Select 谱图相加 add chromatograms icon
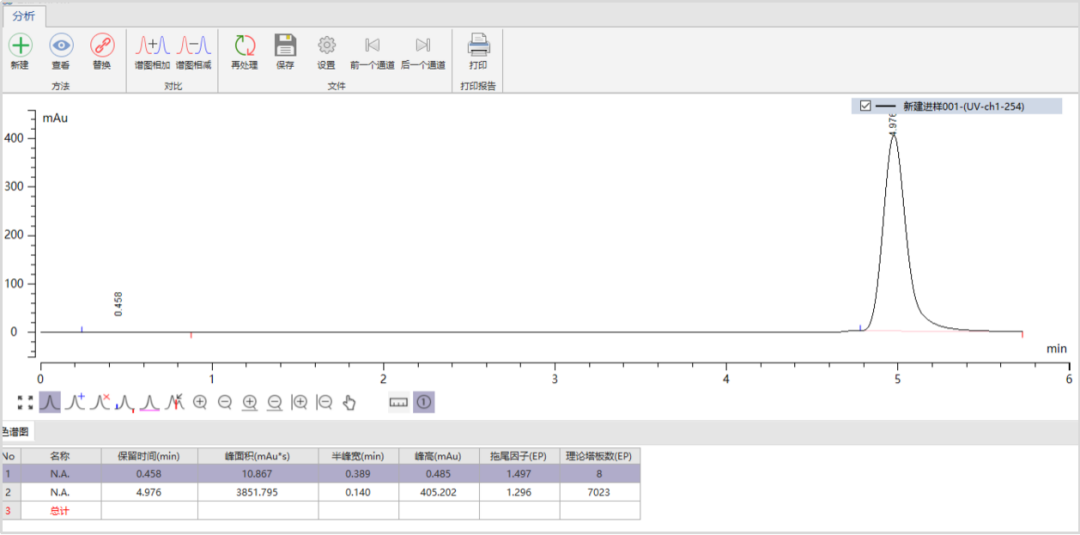1080x535 pixels. click(x=152, y=45)
